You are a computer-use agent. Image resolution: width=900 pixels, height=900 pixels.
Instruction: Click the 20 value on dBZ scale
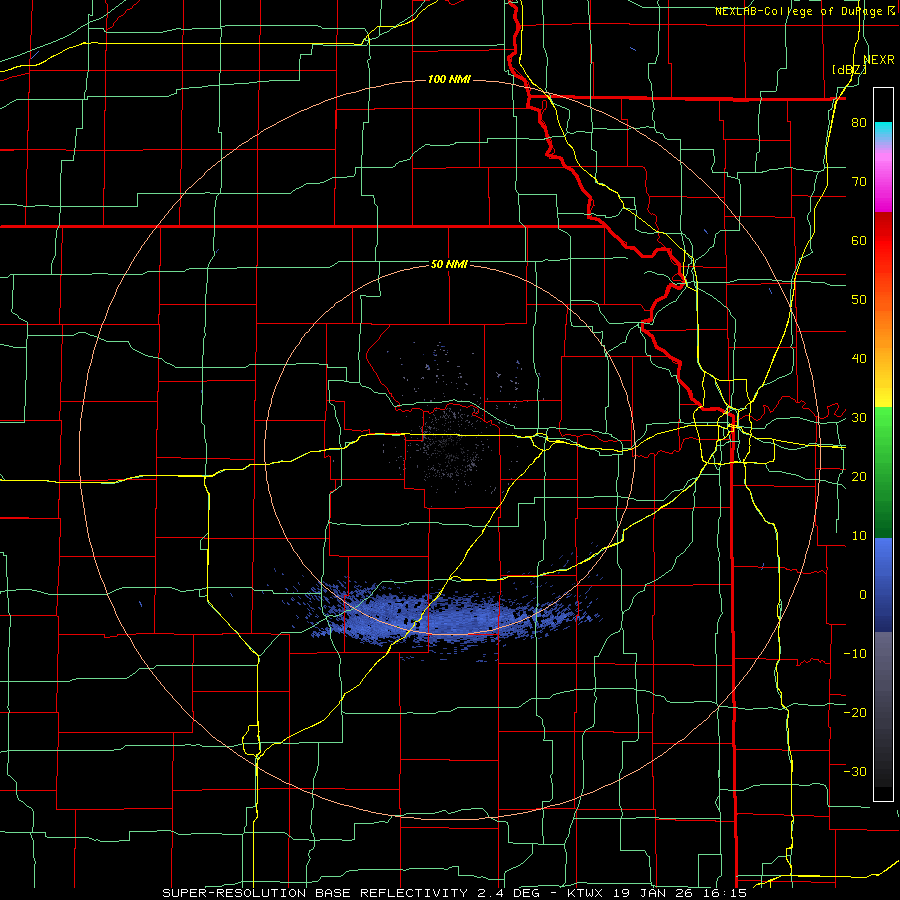[859, 476]
